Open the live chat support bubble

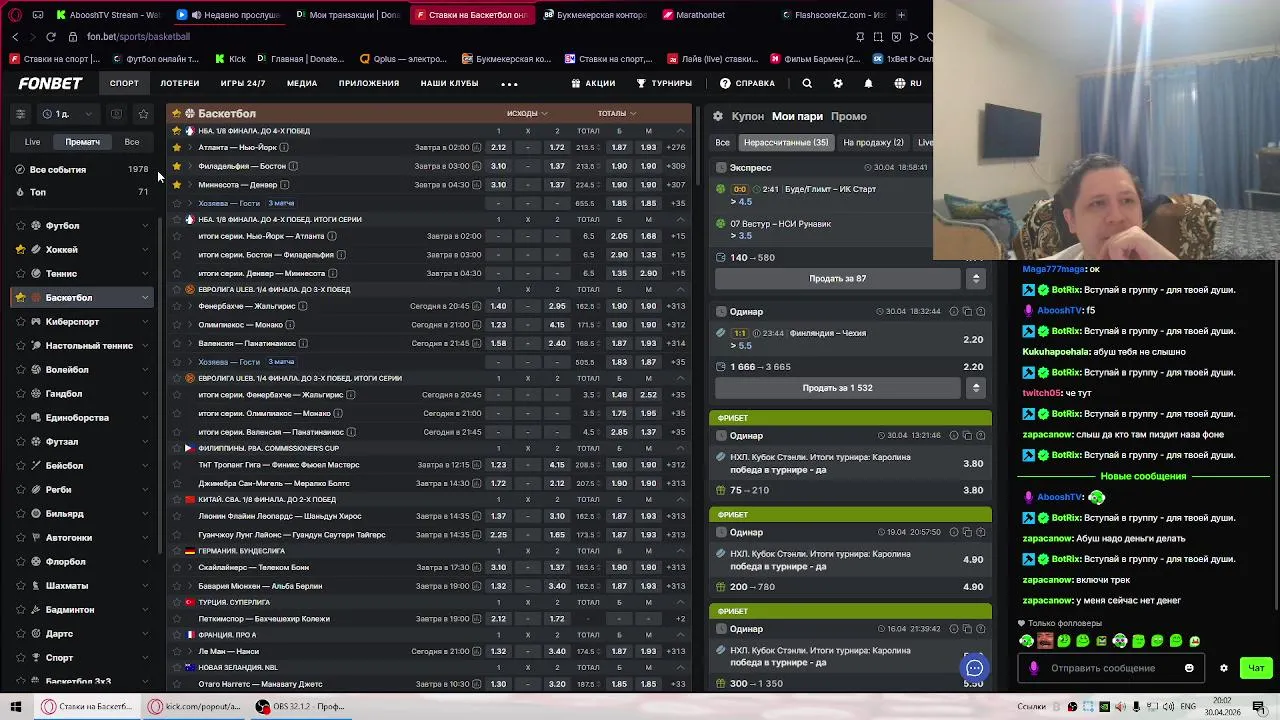pyautogui.click(x=974, y=668)
